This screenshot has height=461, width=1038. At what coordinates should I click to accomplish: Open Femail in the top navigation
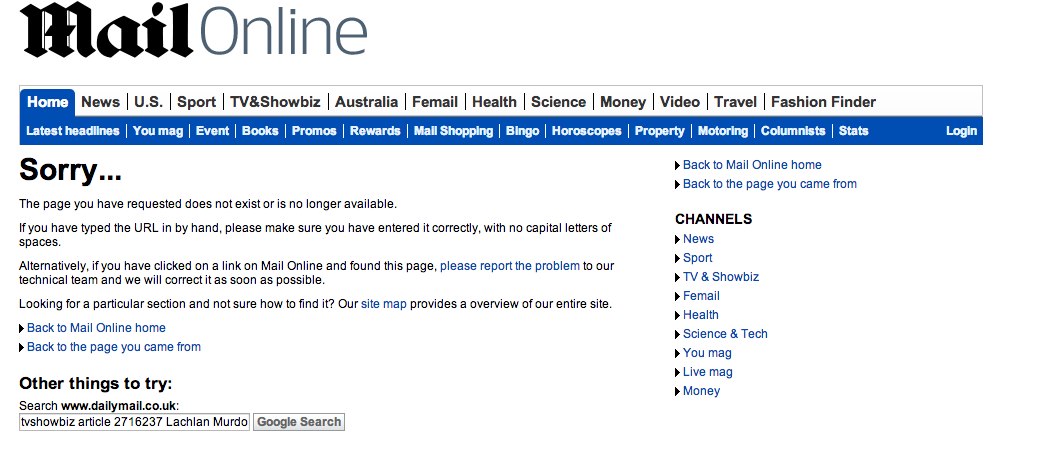pos(435,102)
